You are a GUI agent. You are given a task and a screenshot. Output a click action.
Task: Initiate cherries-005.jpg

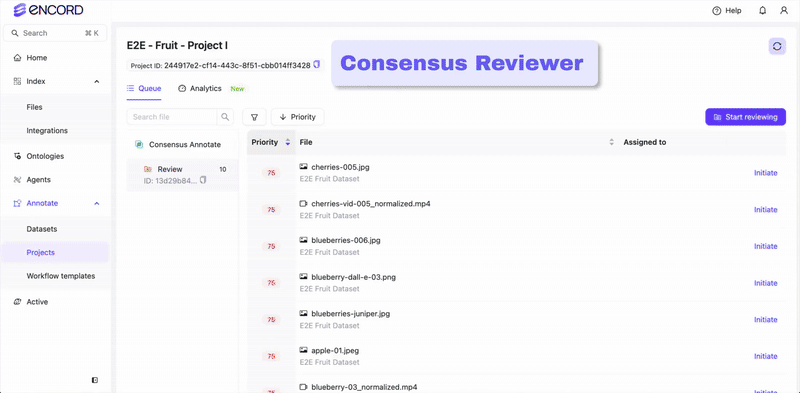coord(765,173)
